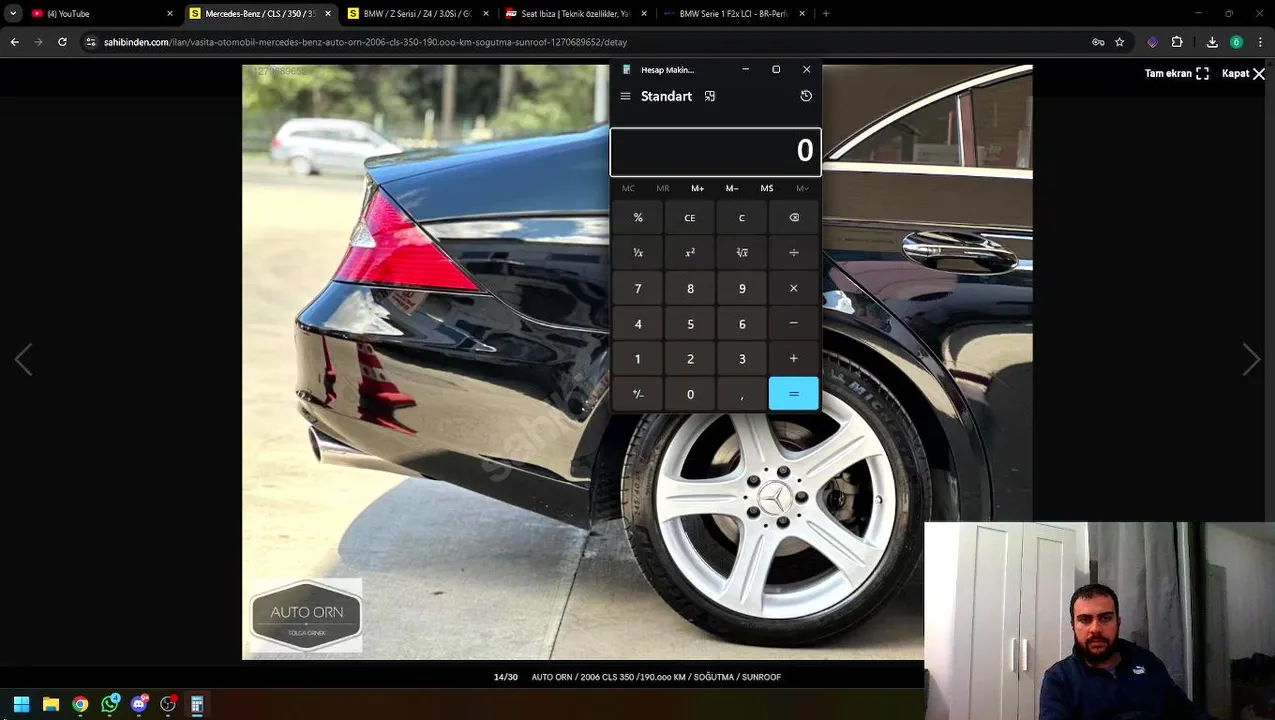Open the calculator history panel
1275x720 pixels.
click(806, 96)
